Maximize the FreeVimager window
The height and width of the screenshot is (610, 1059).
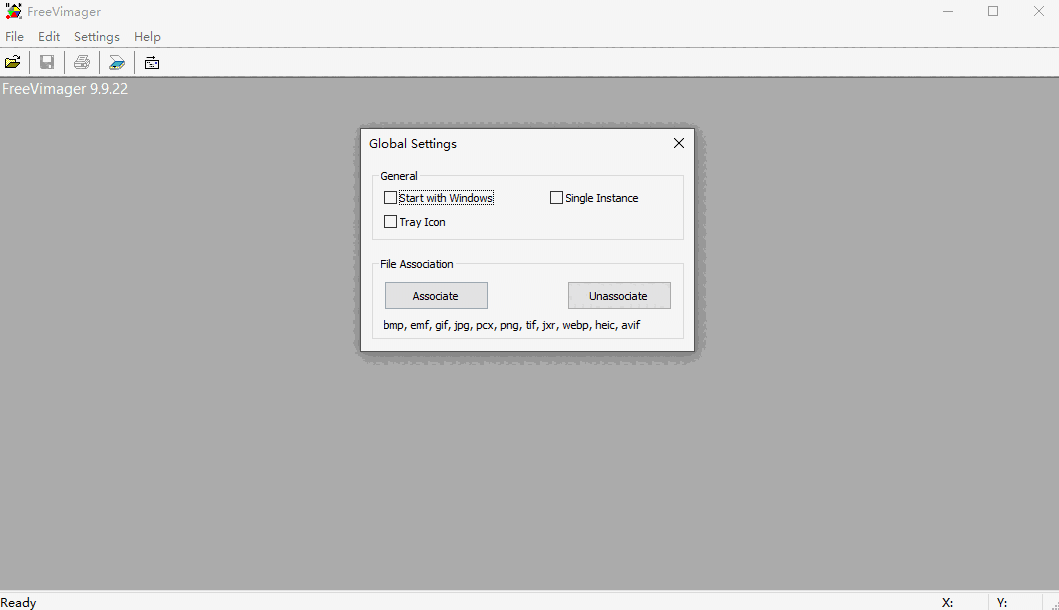click(993, 11)
